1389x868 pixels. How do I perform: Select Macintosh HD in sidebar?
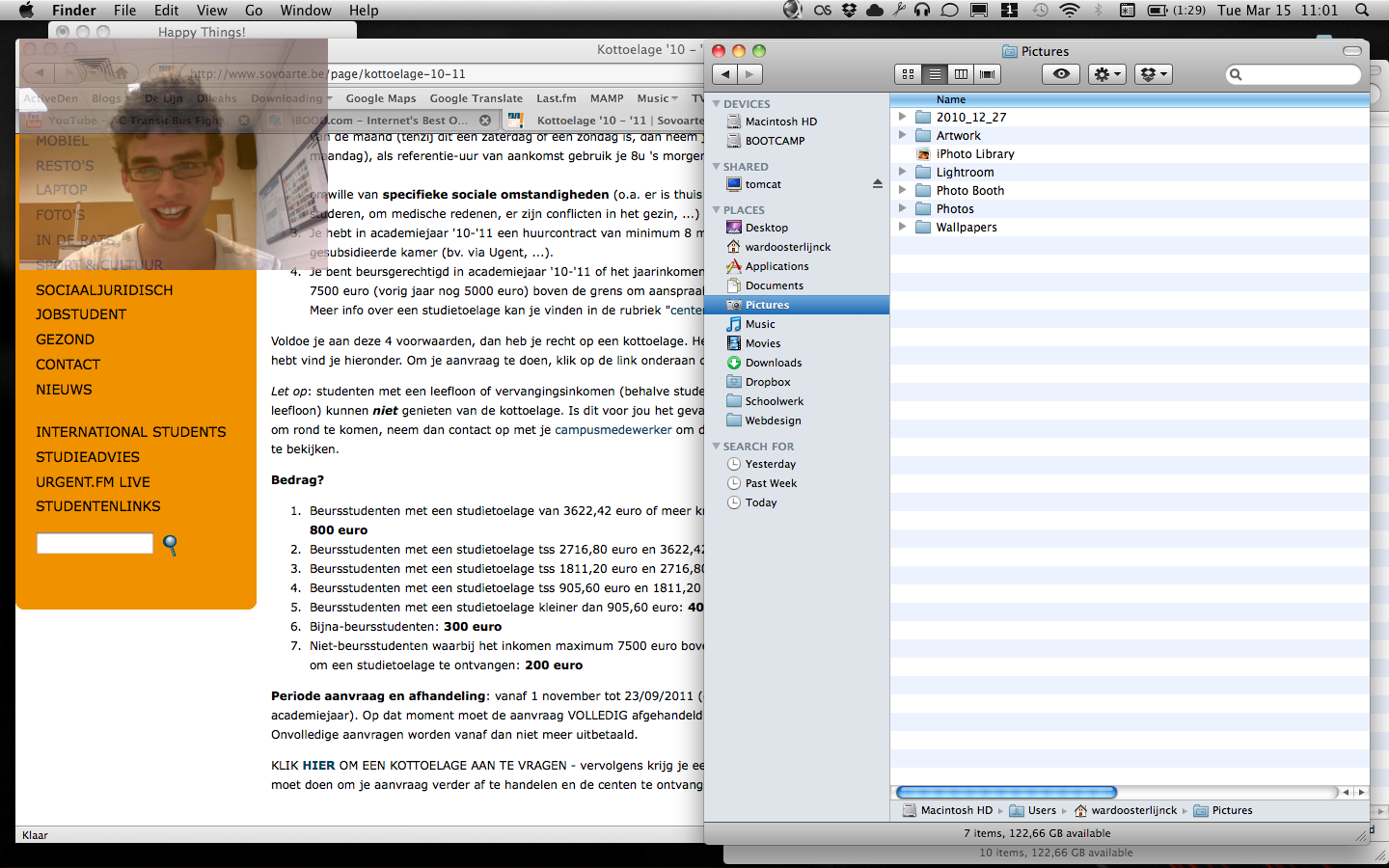tap(781, 122)
